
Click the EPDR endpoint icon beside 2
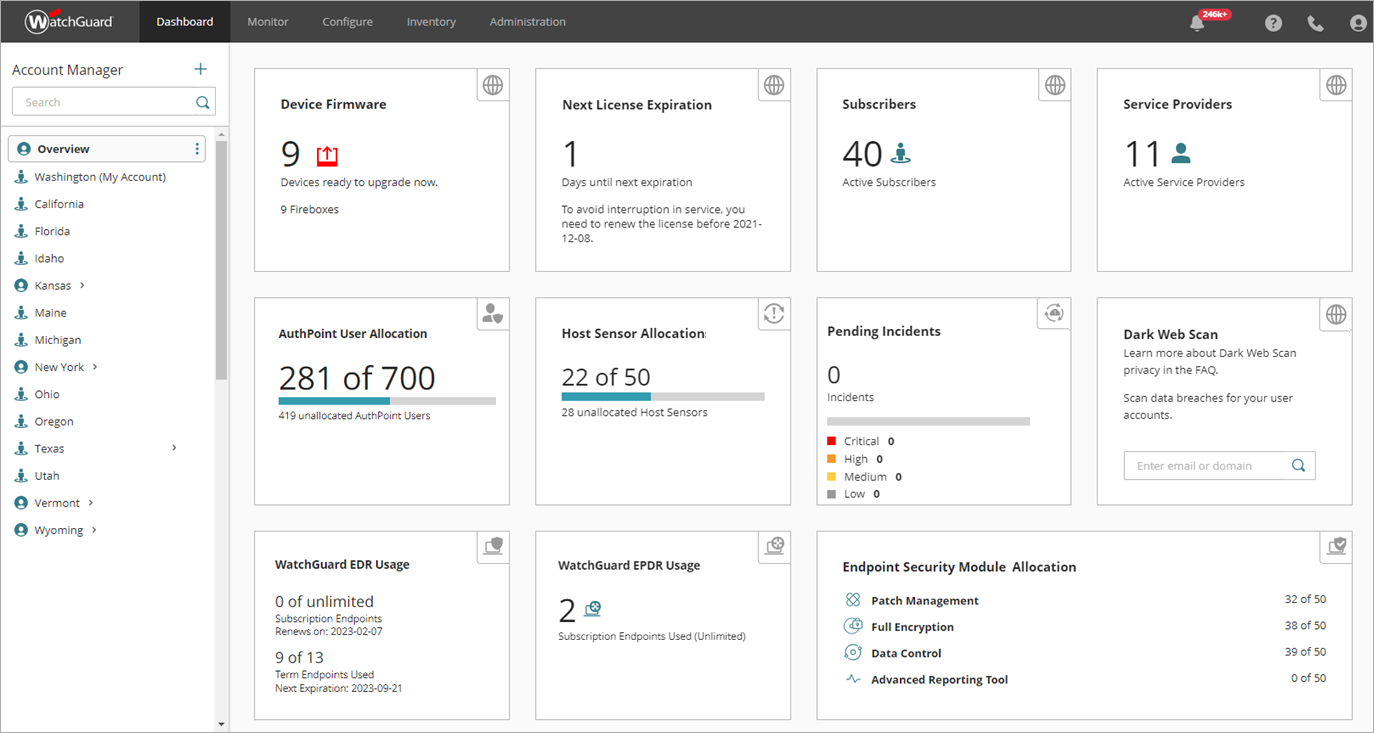[592, 609]
